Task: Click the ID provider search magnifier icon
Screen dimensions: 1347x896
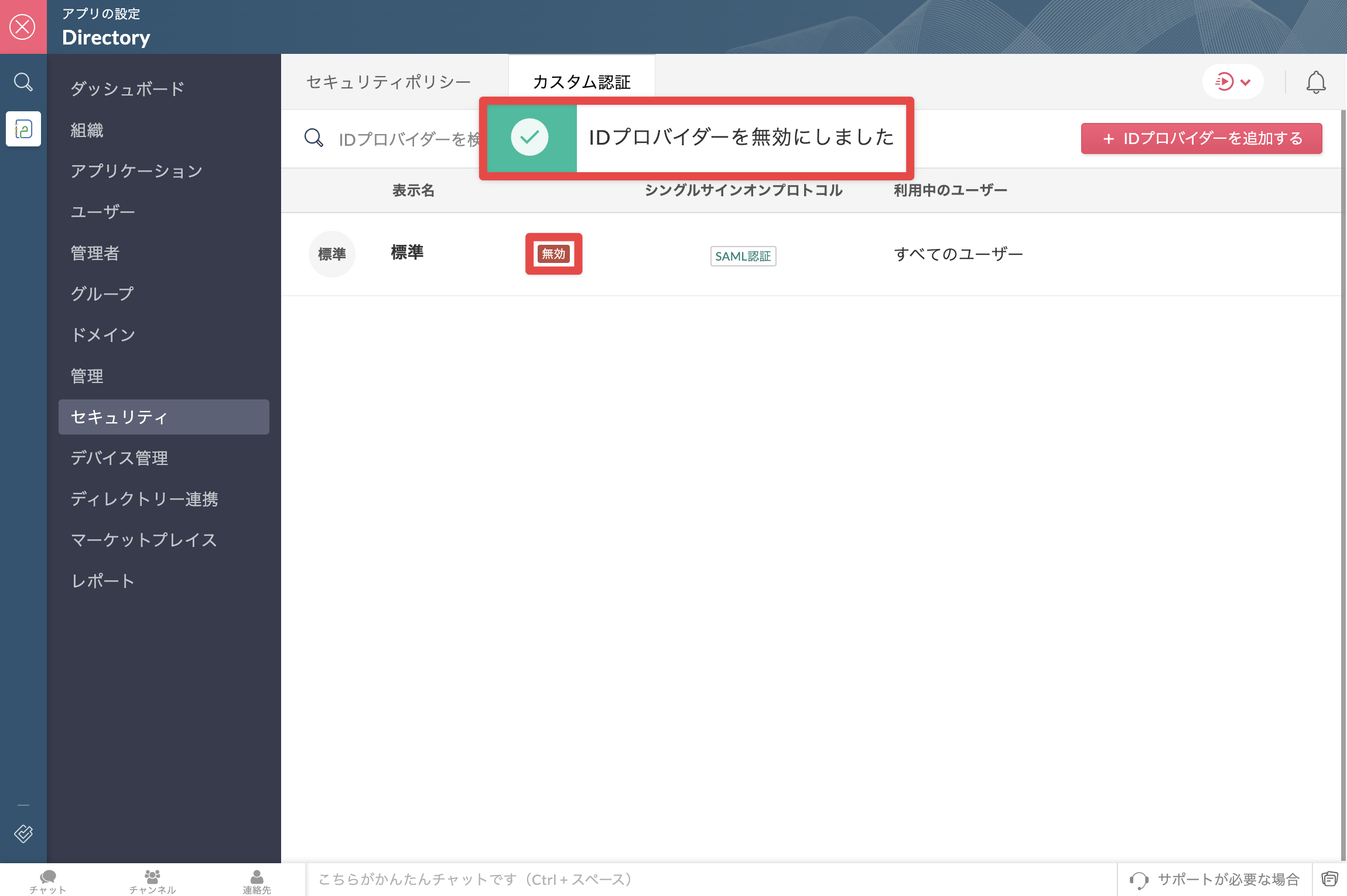Action: click(x=314, y=138)
